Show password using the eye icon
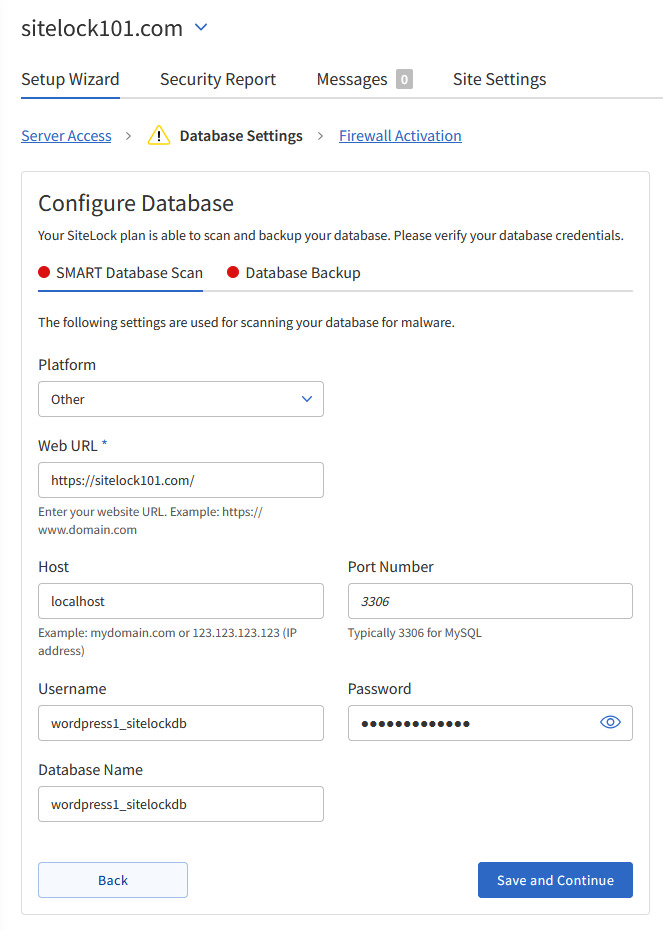The image size is (663, 930). 610,723
